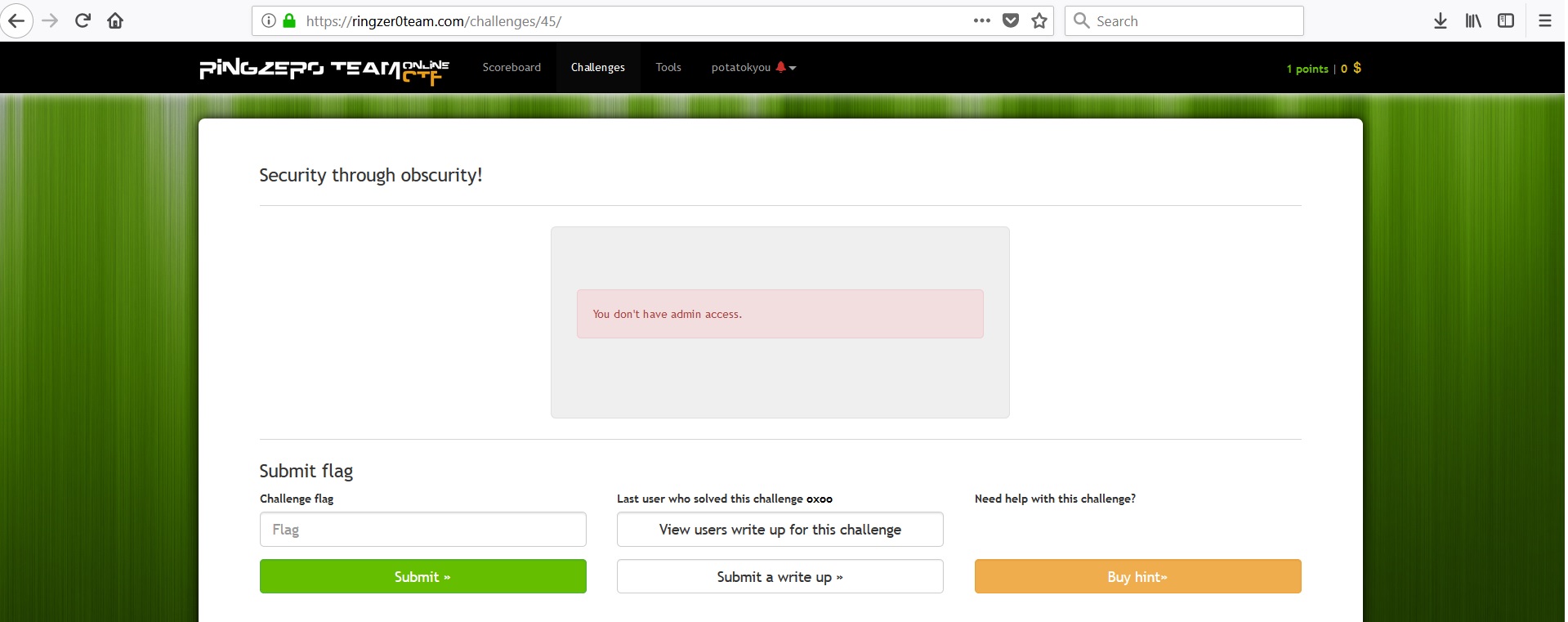Open the Challenges tab
Viewport: 1568px width, 622px height.
[x=598, y=67]
